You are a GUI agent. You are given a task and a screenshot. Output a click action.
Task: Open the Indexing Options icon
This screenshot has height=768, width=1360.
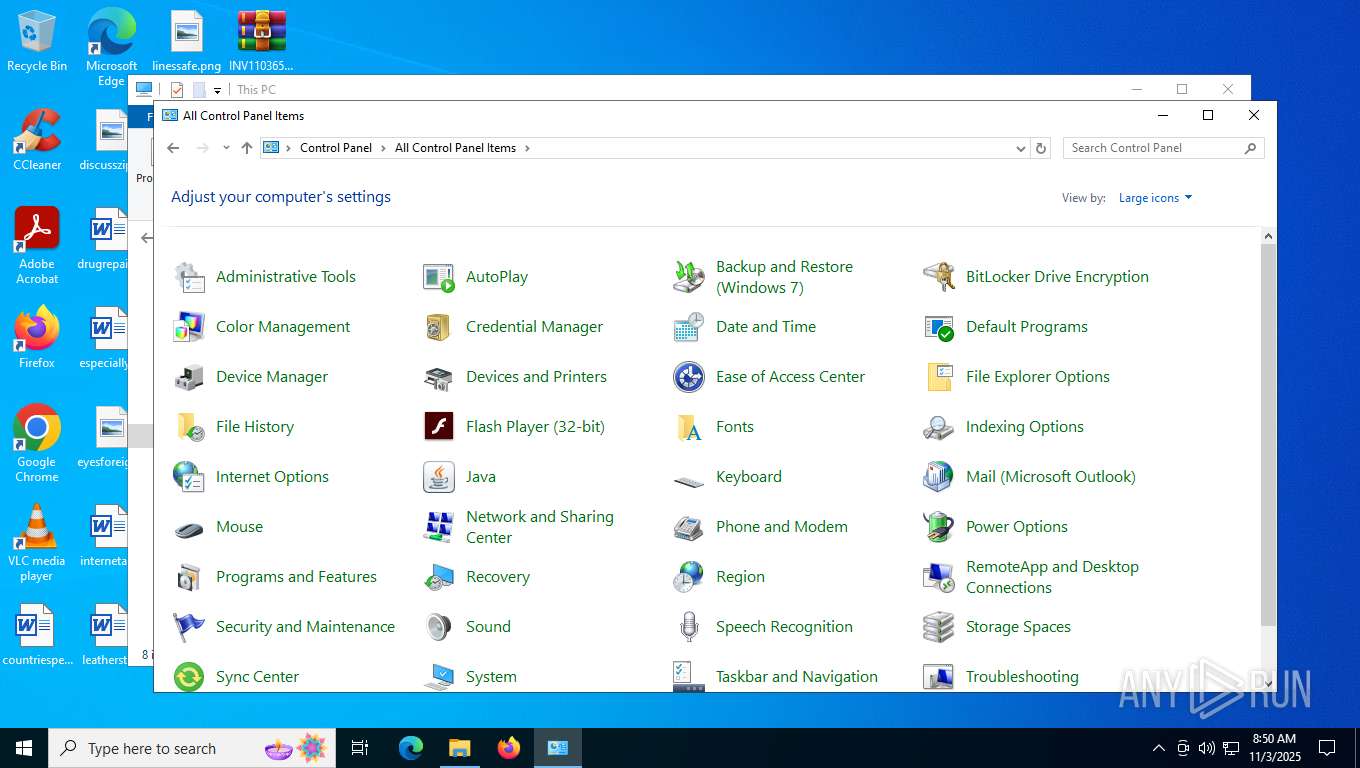(x=939, y=427)
